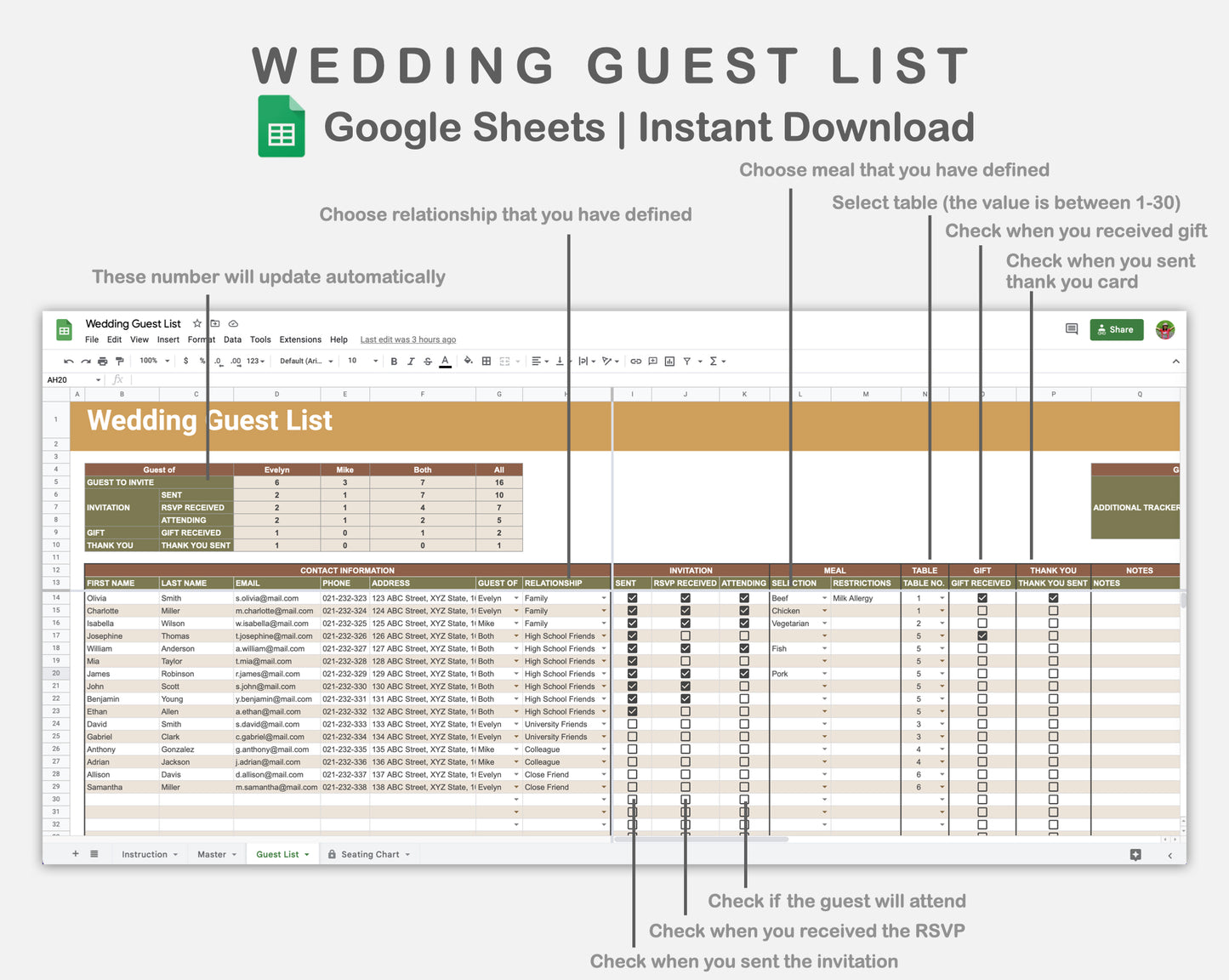Uncheck Olivia's Gift Received checkbox
1229x980 pixels.
pos(981,598)
